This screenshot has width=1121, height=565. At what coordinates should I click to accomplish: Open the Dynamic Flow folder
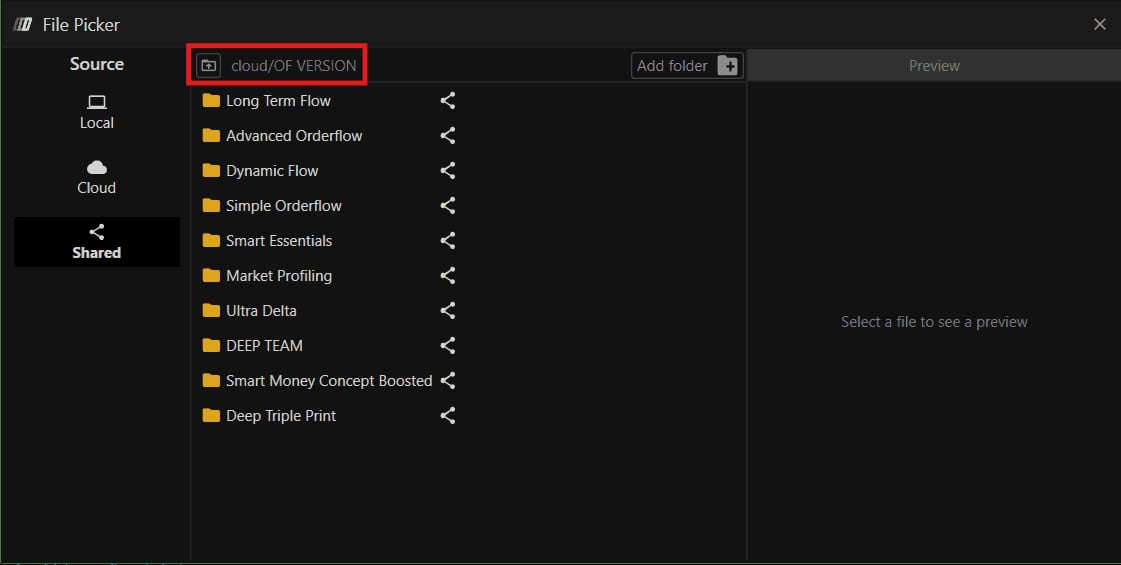pyautogui.click(x=272, y=171)
